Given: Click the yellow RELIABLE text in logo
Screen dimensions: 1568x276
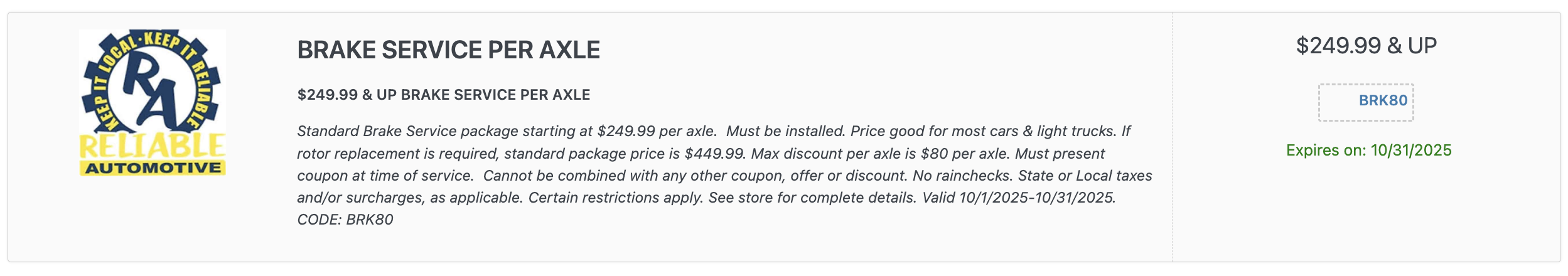Looking at the screenshot, I should coord(153,146).
